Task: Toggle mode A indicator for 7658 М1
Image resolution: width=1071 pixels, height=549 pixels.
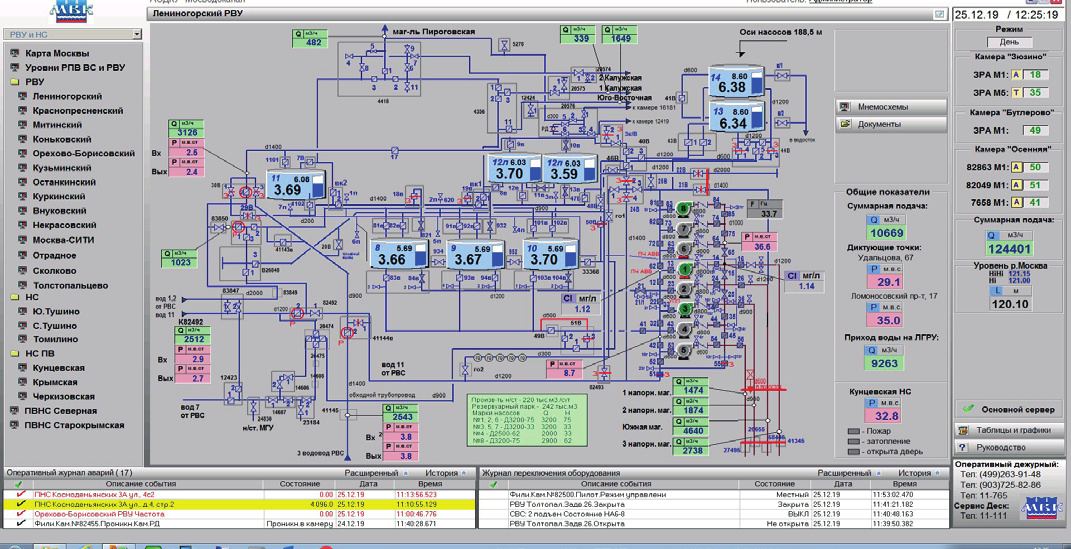Action: pos(1018,202)
